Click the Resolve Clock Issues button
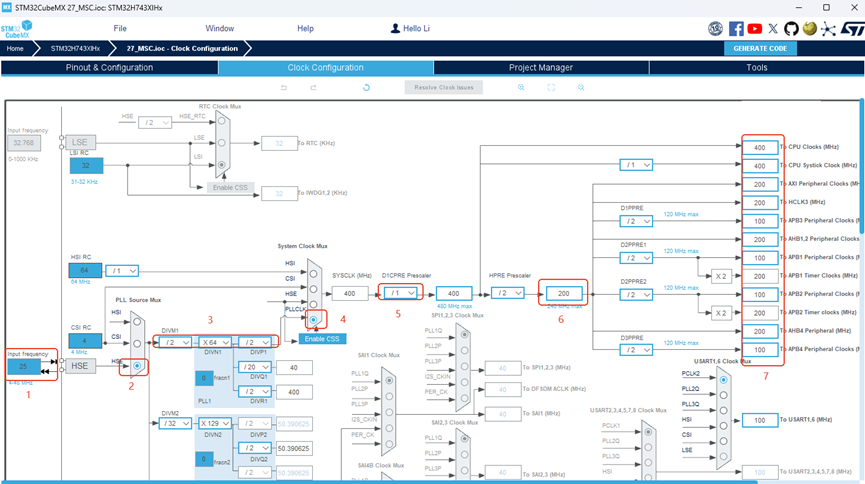 coord(444,87)
